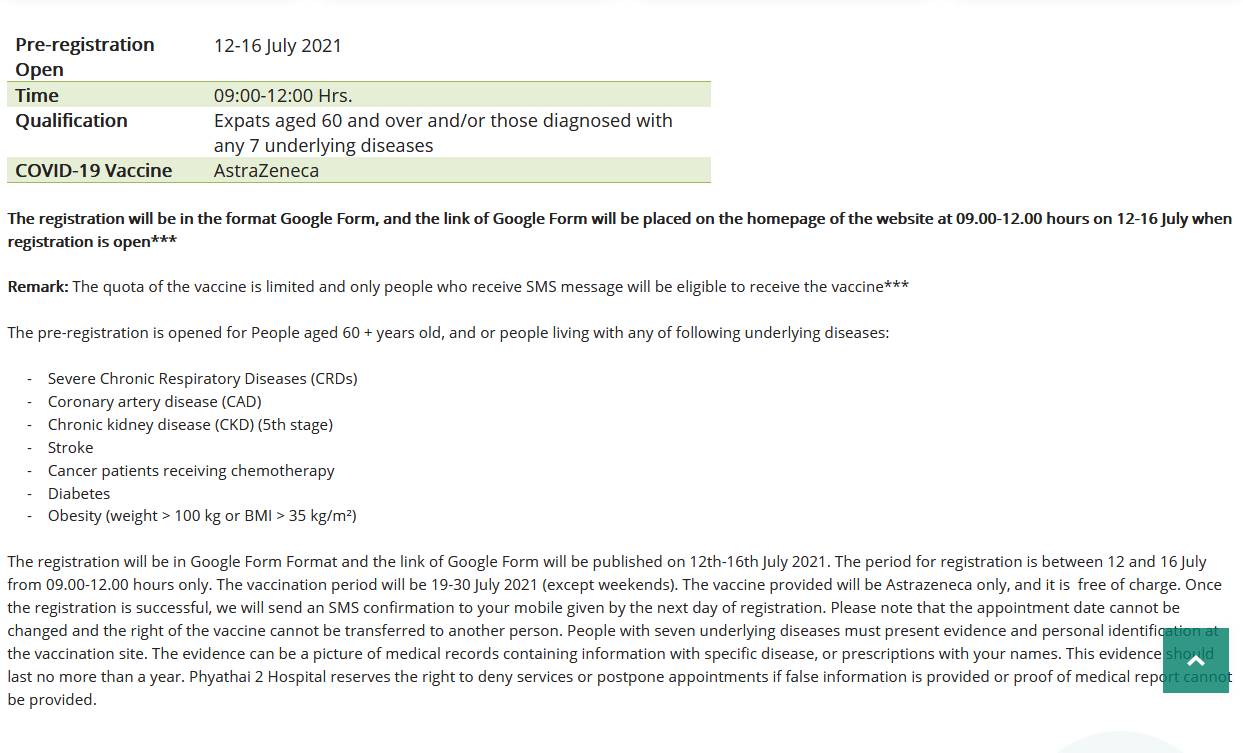
Task: Click the "Stroke" list item
Action: click(x=70, y=448)
